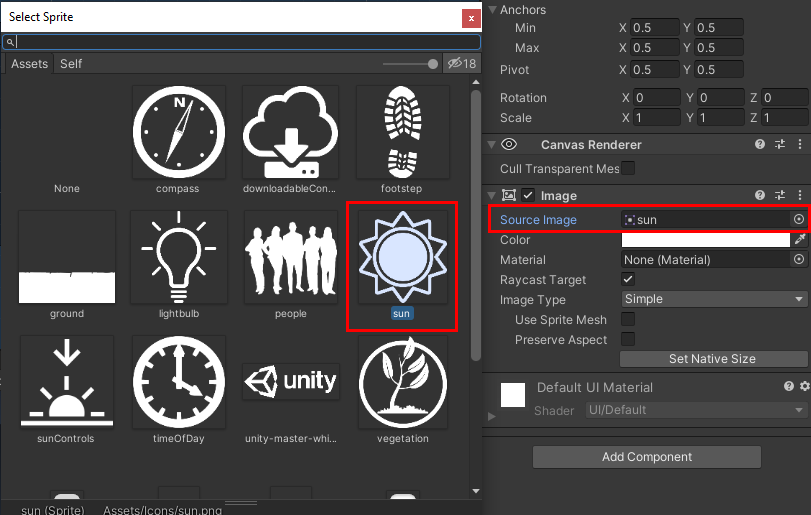811x515 pixels.
Task: Toggle hidden packages visibility (18)
Action: (x=462, y=64)
